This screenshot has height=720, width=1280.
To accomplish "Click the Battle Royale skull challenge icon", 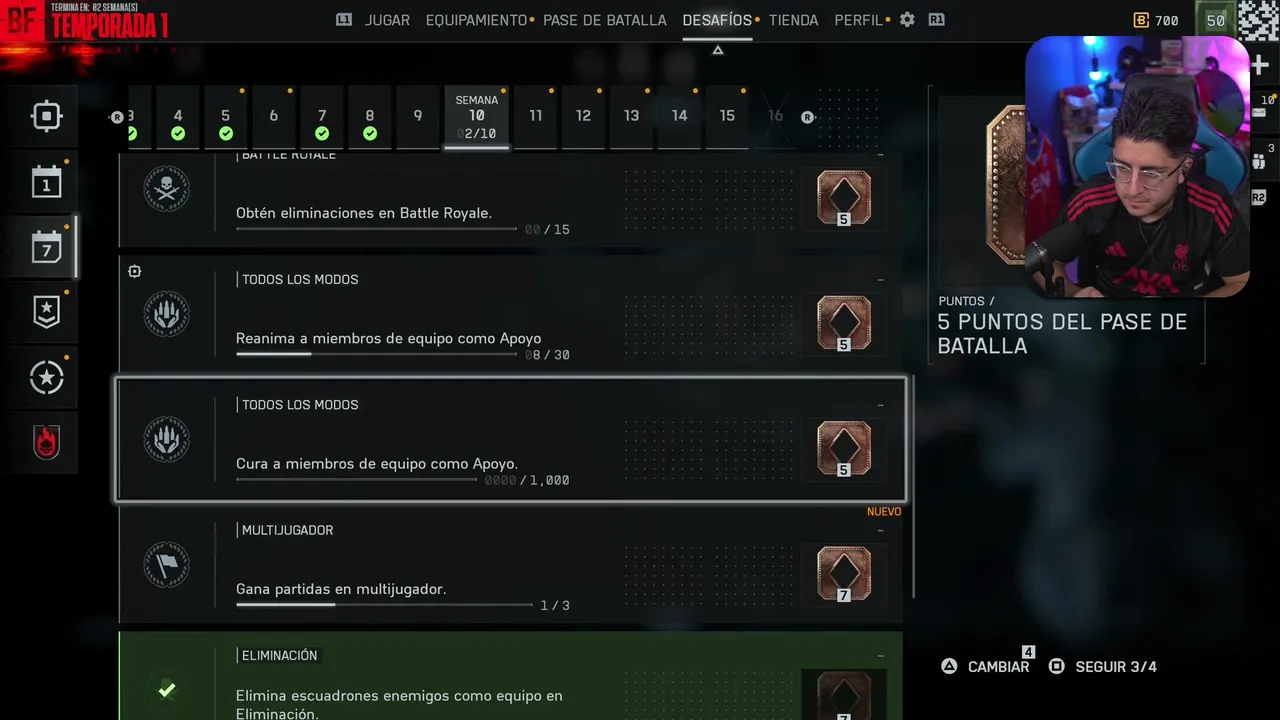I will coord(167,189).
